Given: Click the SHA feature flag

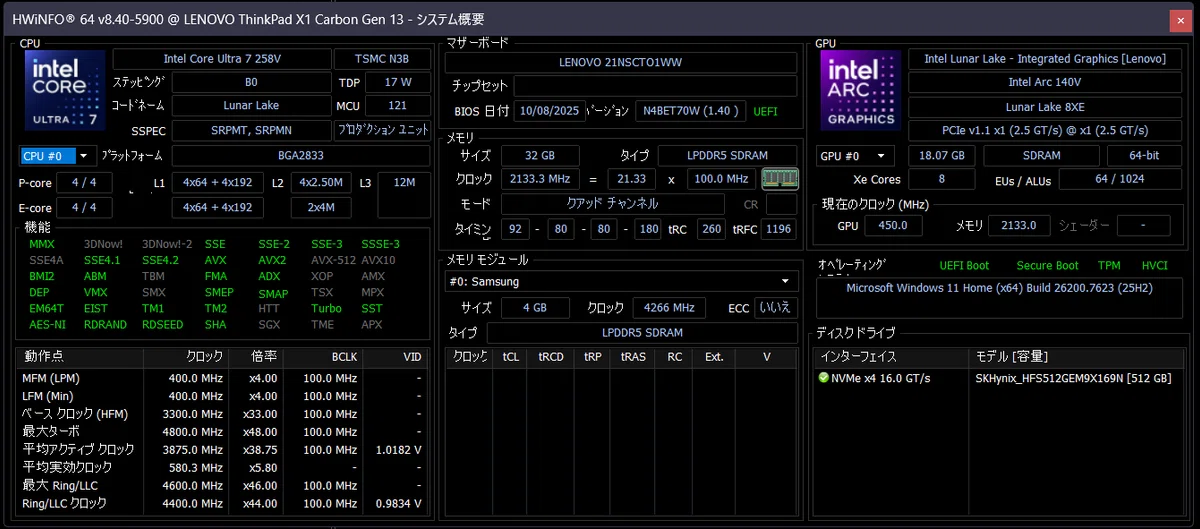Looking at the screenshot, I should pyautogui.click(x=215, y=324).
